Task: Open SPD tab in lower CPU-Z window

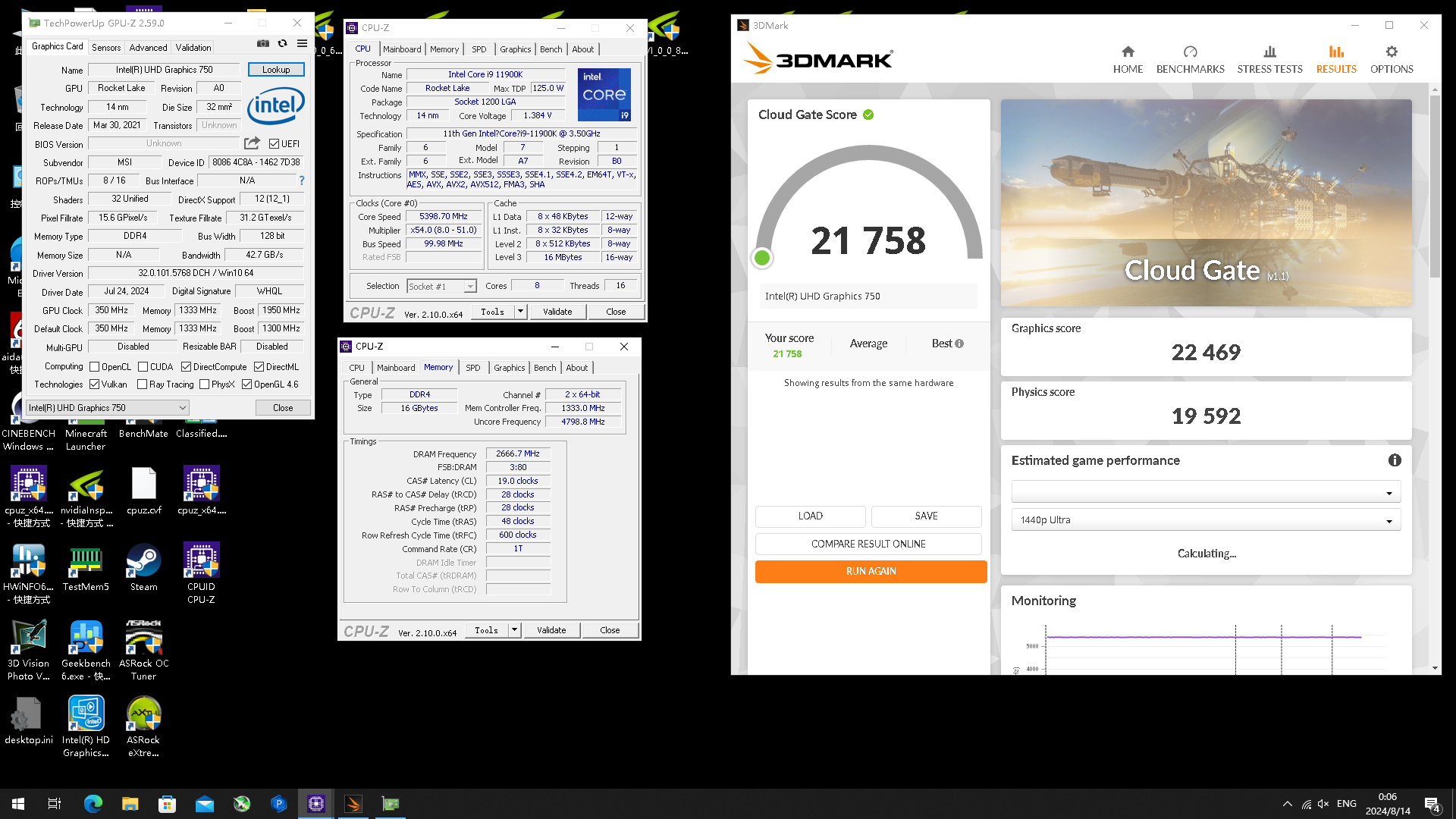Action: (473, 368)
